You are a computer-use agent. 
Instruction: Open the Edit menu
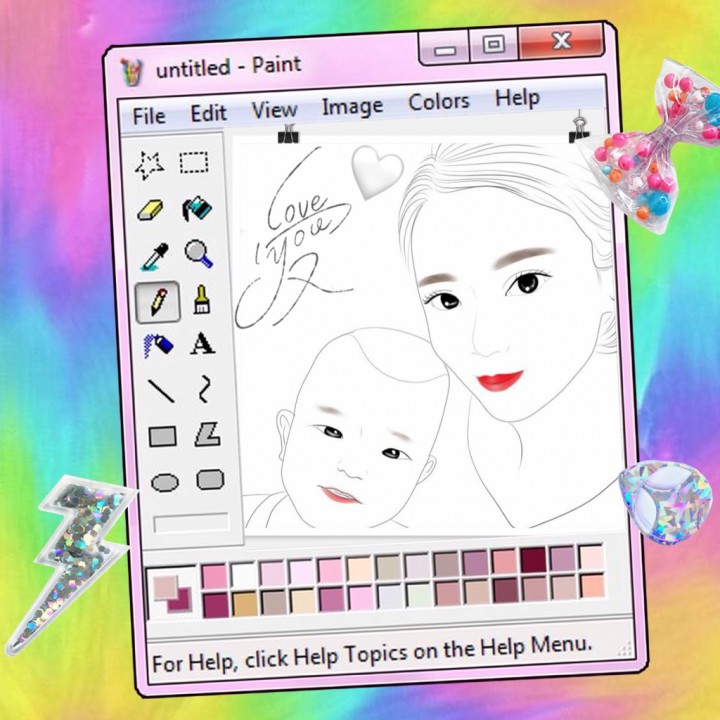tap(208, 113)
